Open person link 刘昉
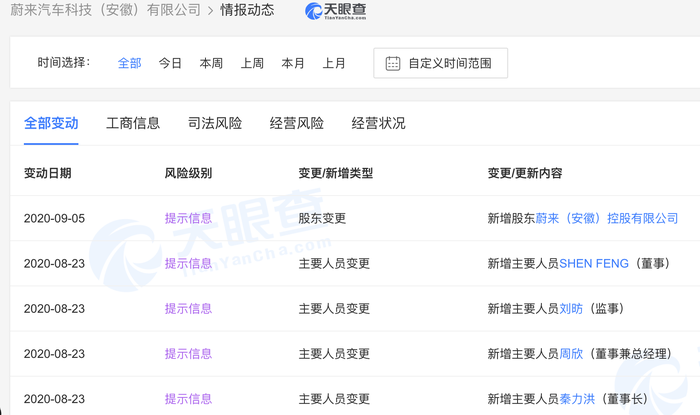 (x=571, y=309)
